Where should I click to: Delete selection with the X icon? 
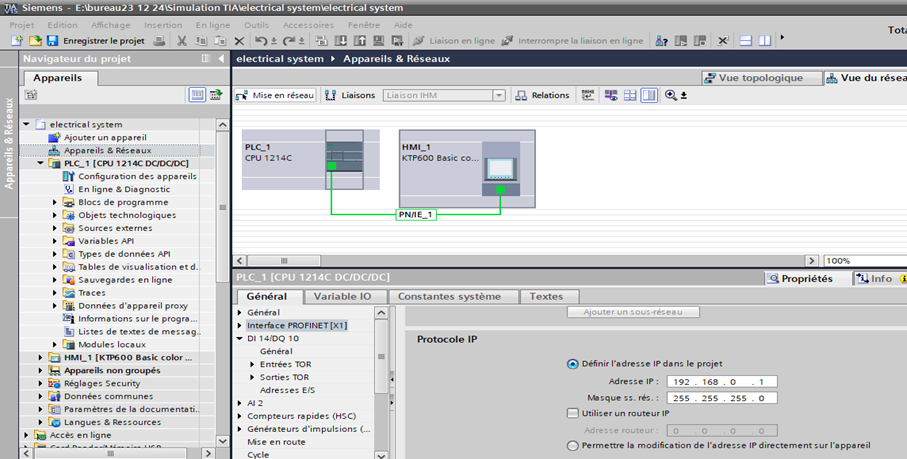[x=239, y=41]
